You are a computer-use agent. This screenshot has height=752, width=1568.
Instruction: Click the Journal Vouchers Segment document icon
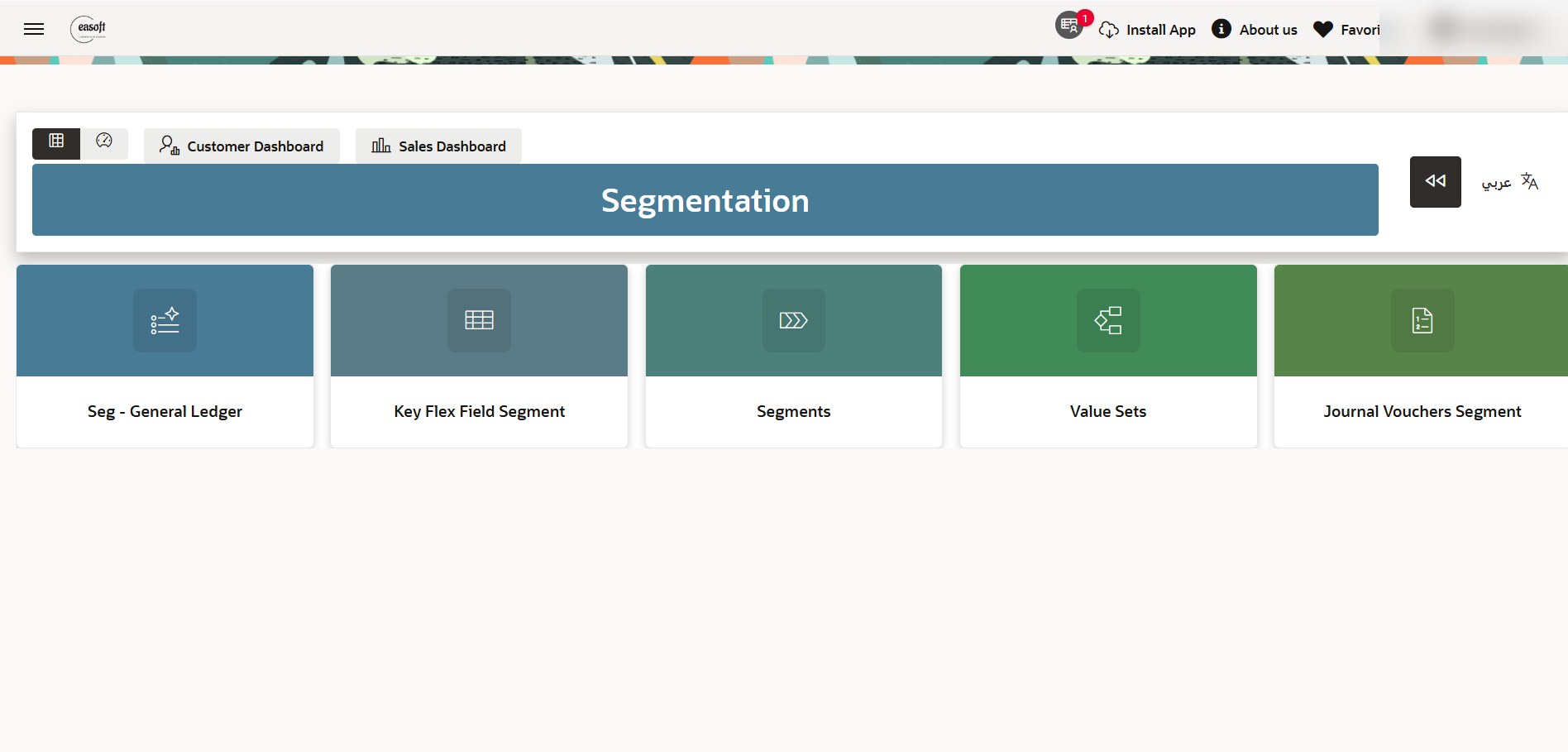click(x=1422, y=320)
